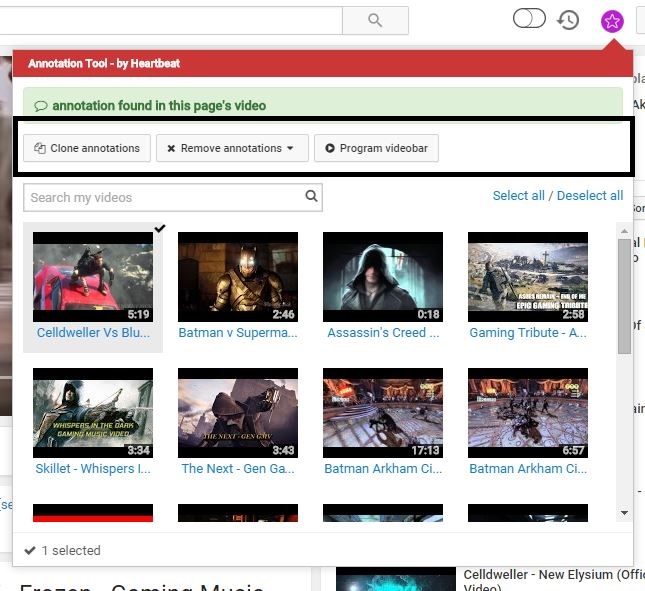Viewport: 645px width, 591px height.
Task: Click the Skillet - Whispers I... title
Action: 93,469
